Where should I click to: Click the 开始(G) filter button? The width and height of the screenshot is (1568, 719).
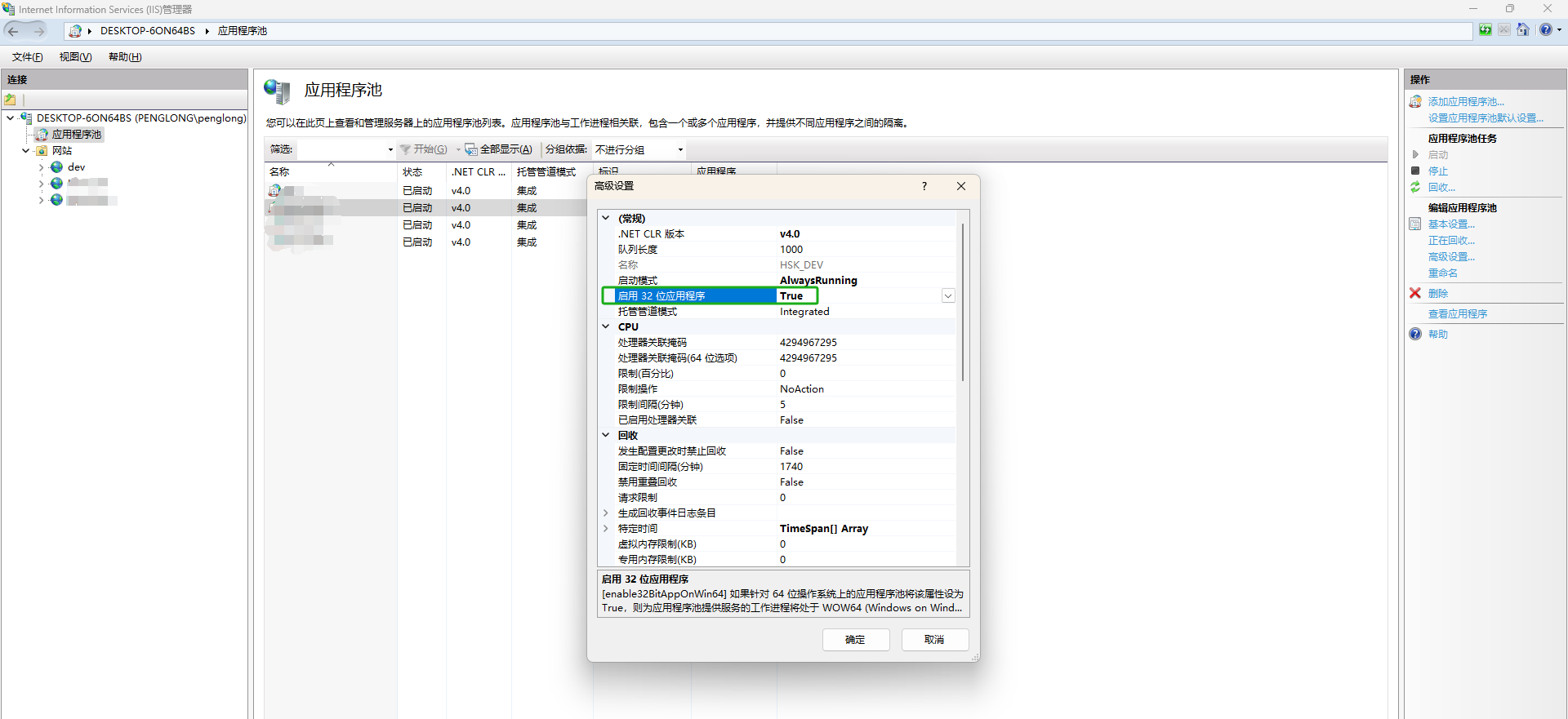click(423, 149)
